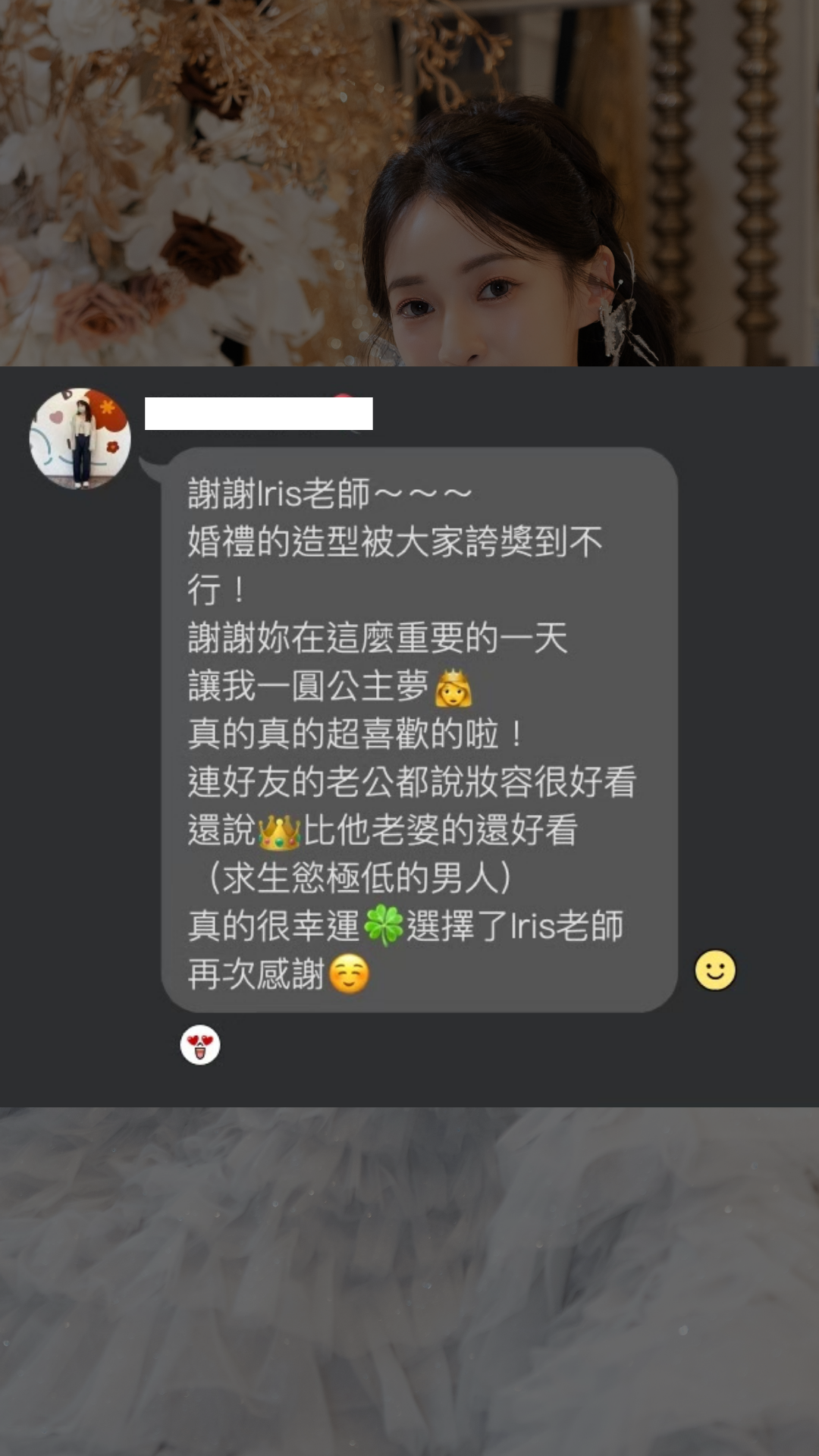The height and width of the screenshot is (1456, 819).
Task: Select the four-leaf clover emoji in the message
Action: pos(384,926)
